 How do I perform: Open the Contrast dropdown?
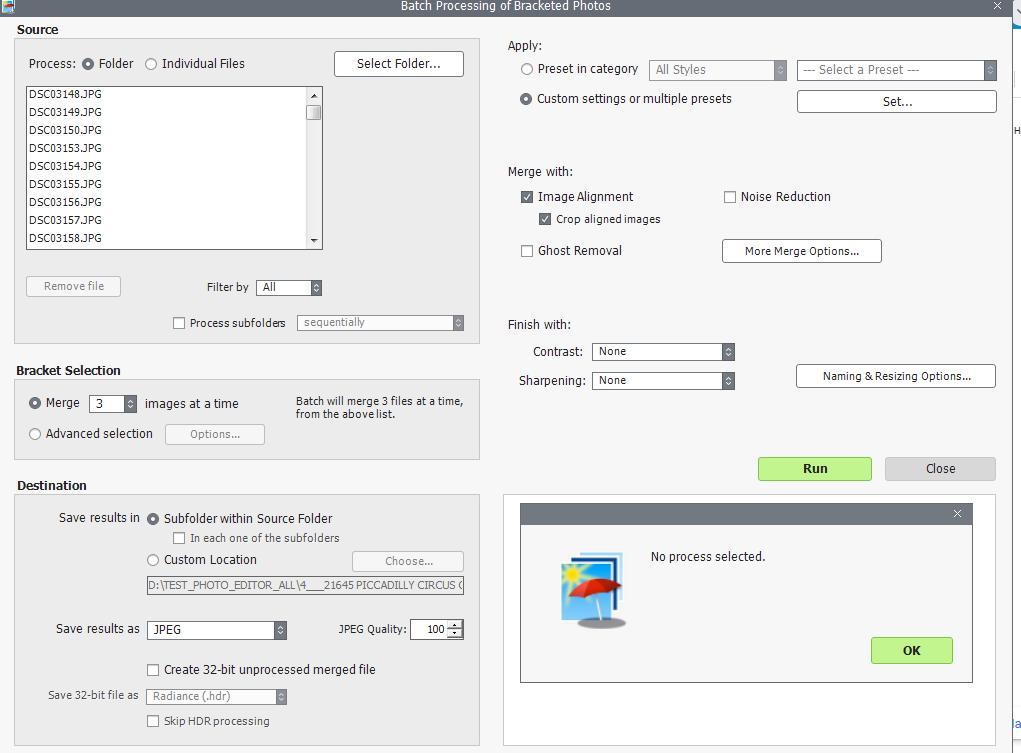(x=663, y=352)
